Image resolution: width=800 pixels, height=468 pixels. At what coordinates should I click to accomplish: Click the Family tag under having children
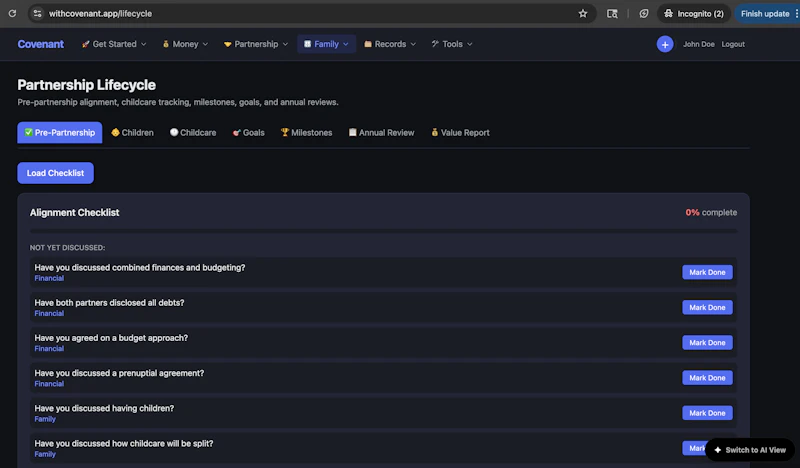pos(45,419)
